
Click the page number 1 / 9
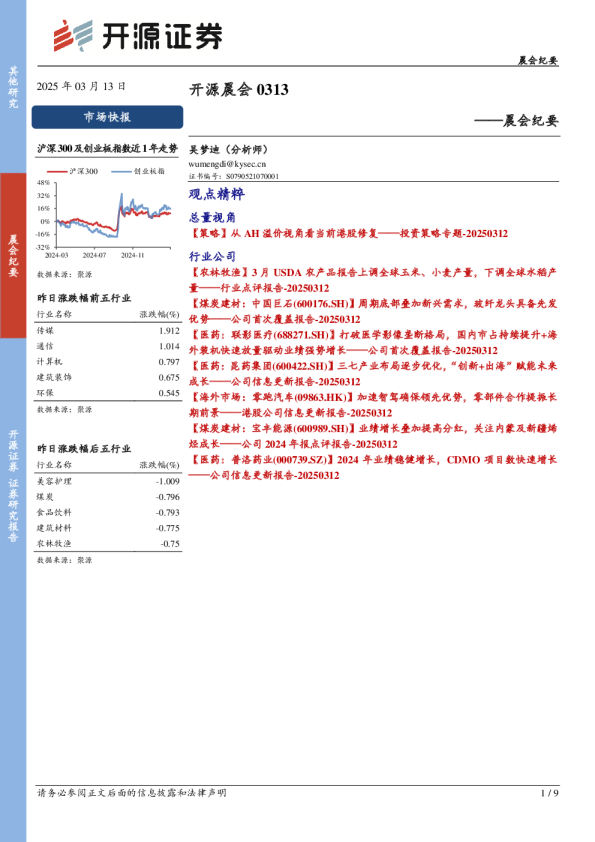[x=550, y=793]
